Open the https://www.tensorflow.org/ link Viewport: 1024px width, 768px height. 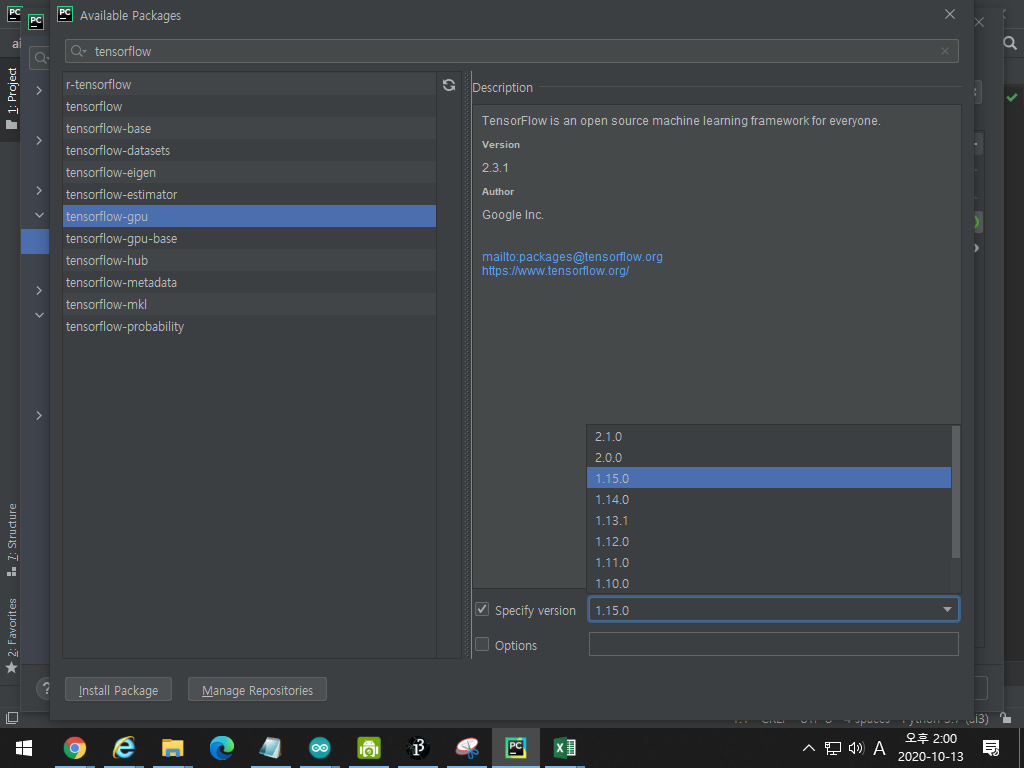click(555, 270)
